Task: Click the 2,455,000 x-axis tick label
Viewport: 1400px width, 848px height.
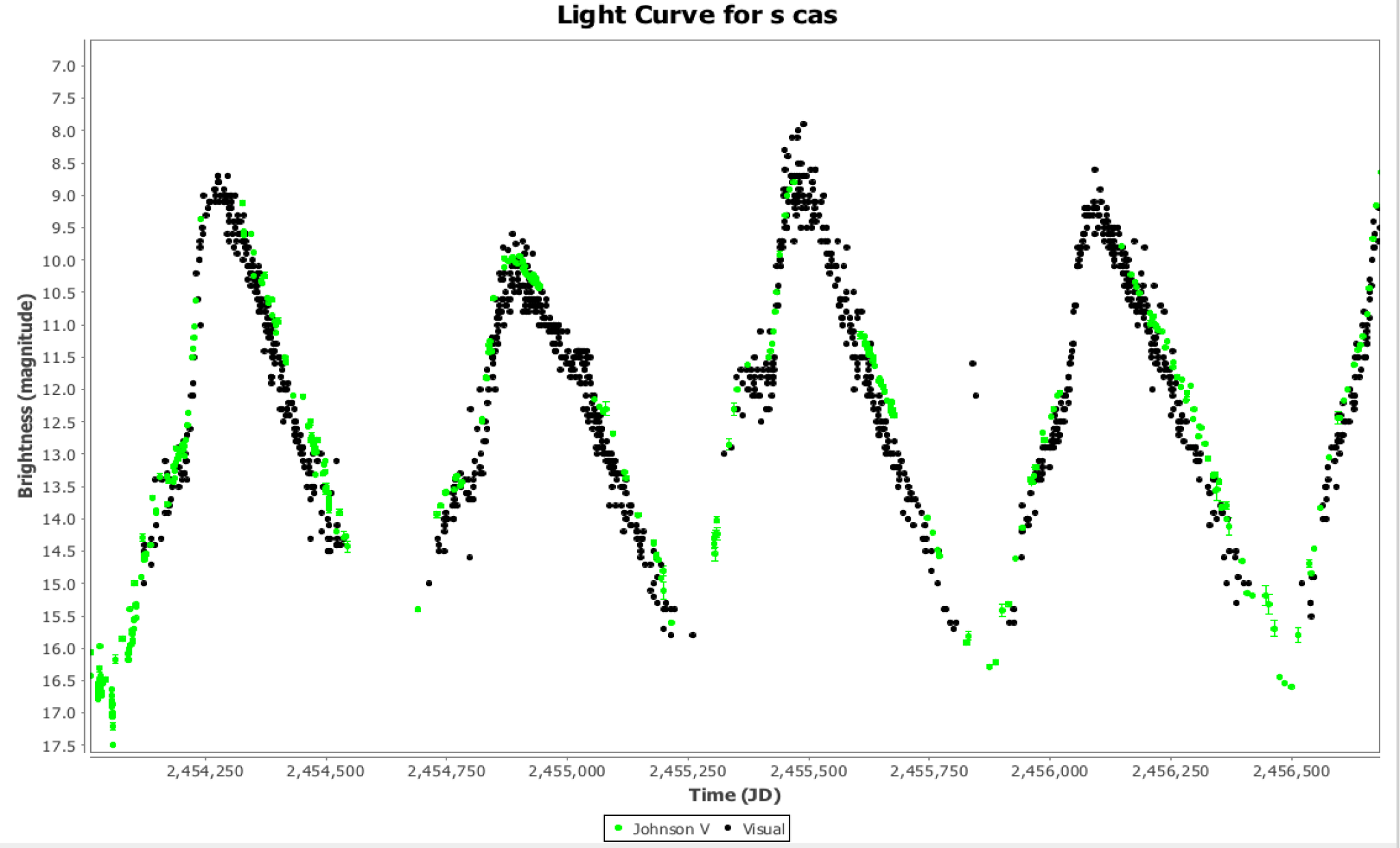Action: [x=567, y=771]
